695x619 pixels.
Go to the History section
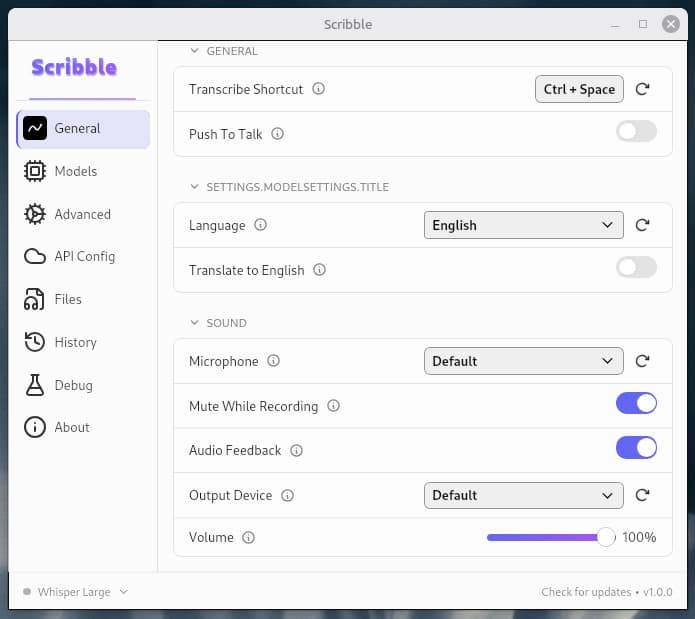click(x=75, y=342)
